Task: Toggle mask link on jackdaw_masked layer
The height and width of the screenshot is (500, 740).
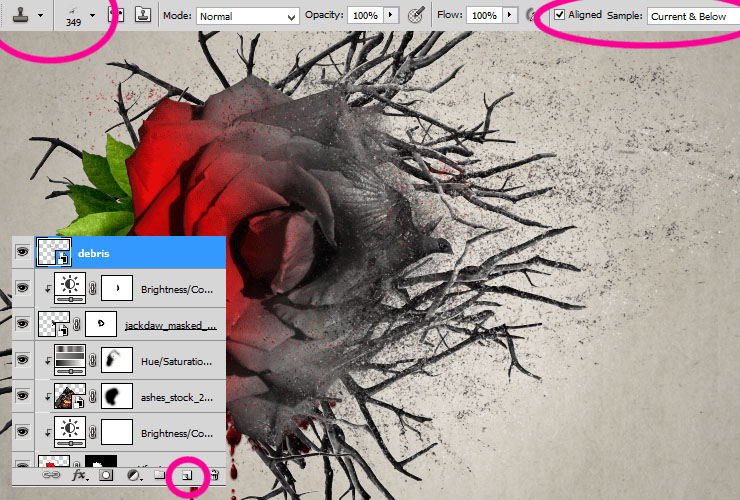Action: (x=77, y=324)
